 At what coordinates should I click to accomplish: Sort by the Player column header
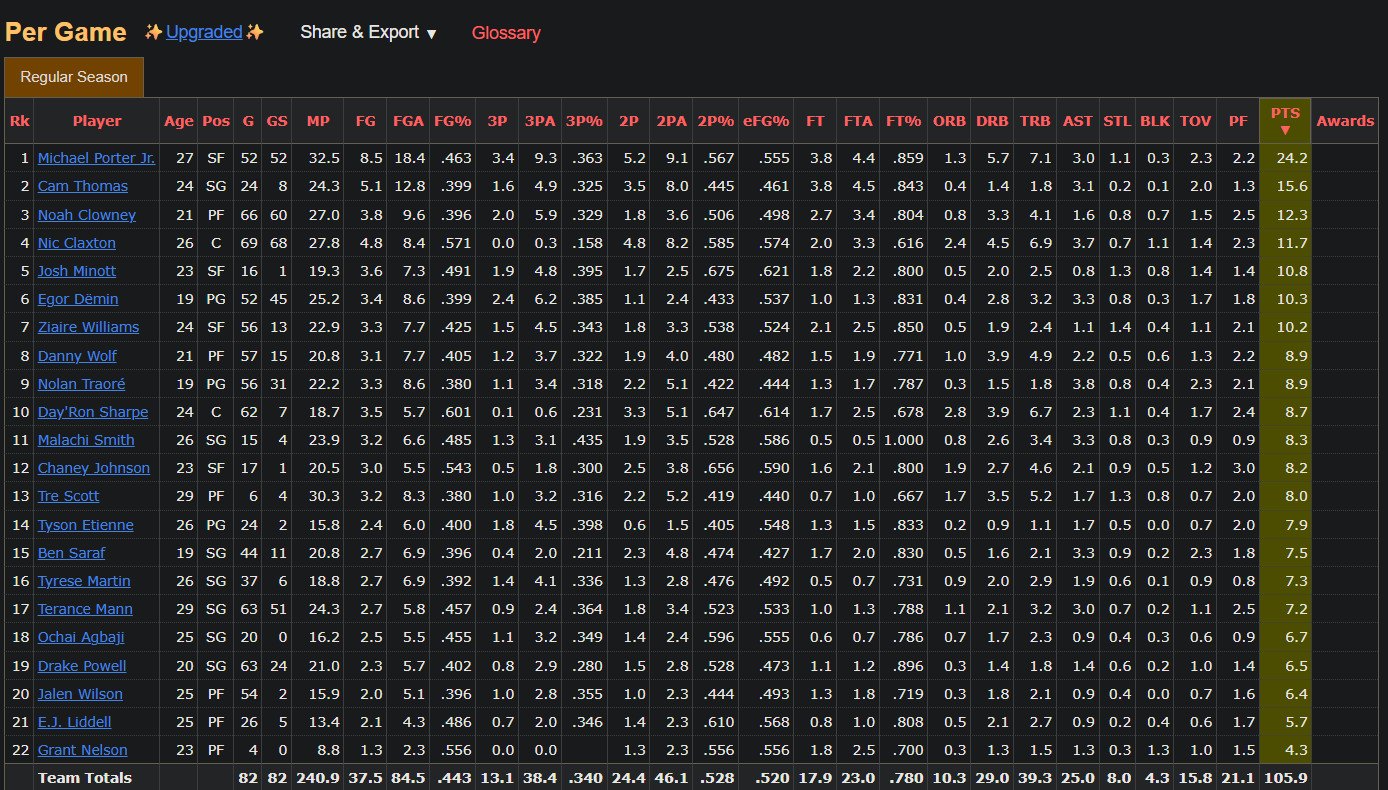pos(97,121)
